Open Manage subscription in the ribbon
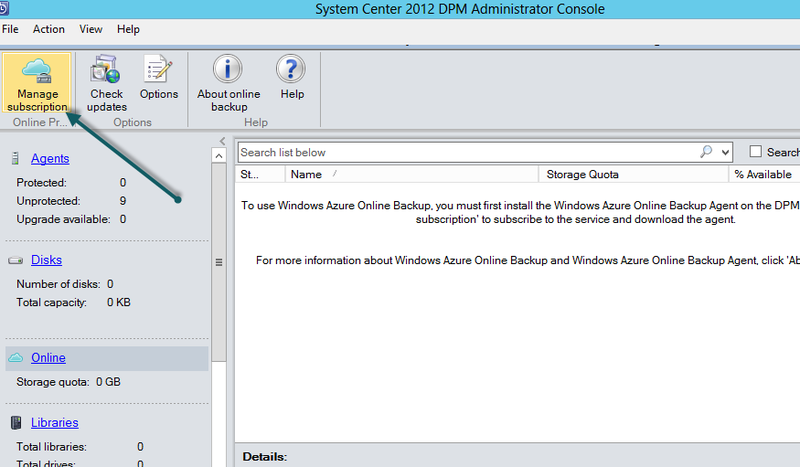Screen dimensions: 800x467 click(x=37, y=83)
